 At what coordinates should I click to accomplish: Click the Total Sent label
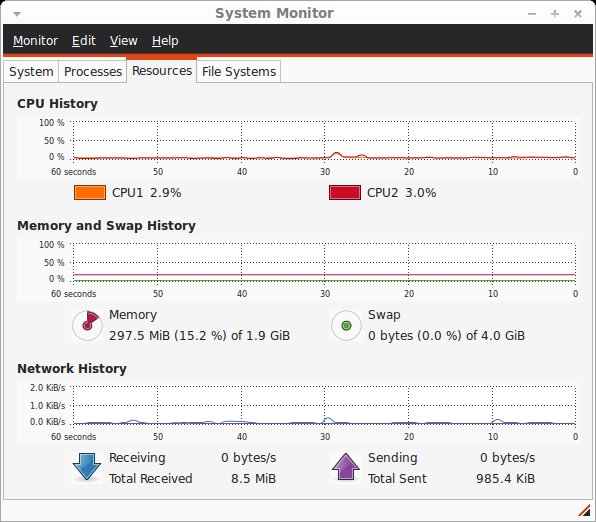pos(397,478)
